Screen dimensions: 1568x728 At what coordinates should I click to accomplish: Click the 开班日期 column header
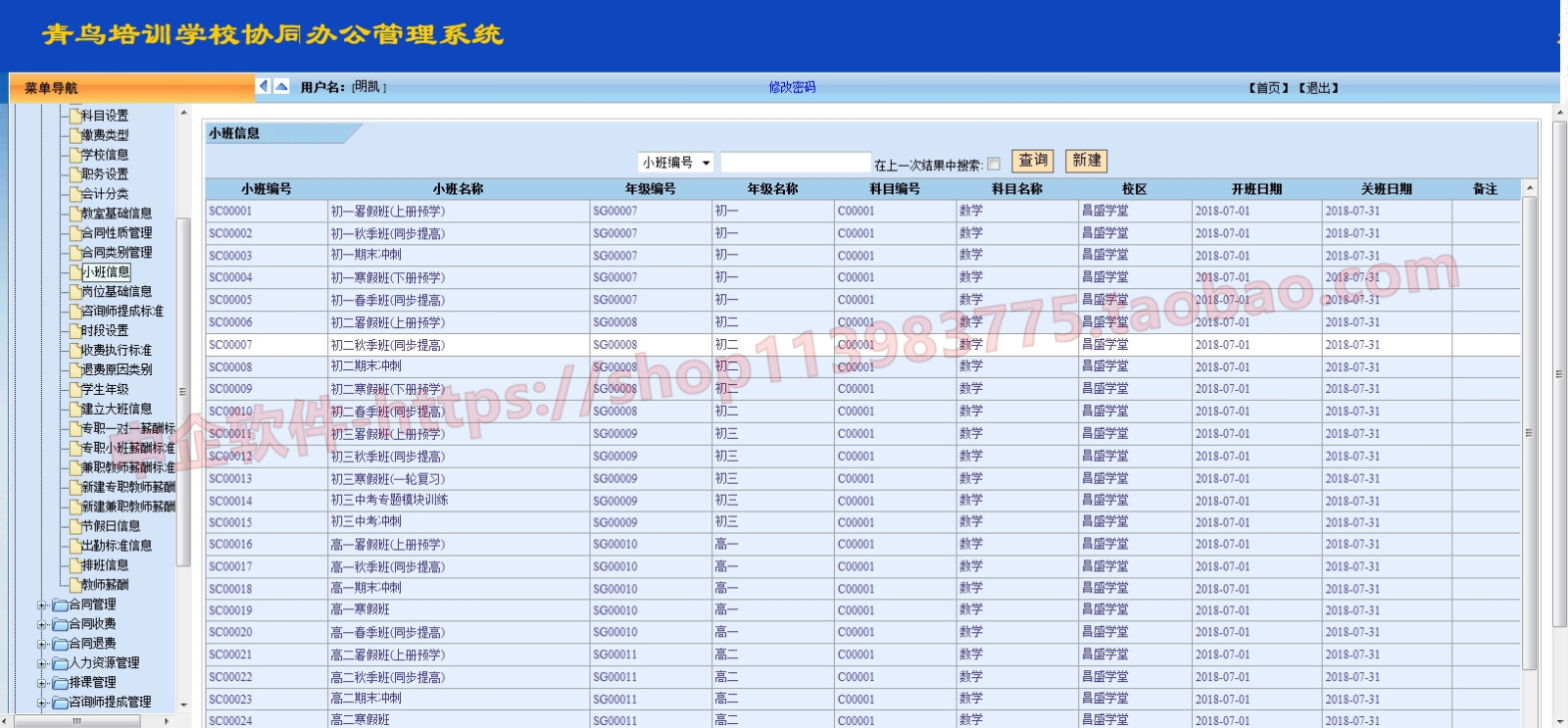pyautogui.click(x=1256, y=189)
